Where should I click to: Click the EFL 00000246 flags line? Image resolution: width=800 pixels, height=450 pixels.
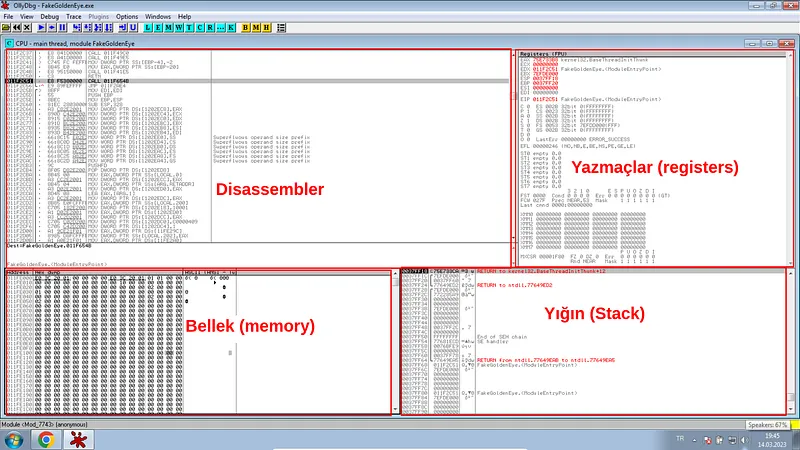(578, 146)
